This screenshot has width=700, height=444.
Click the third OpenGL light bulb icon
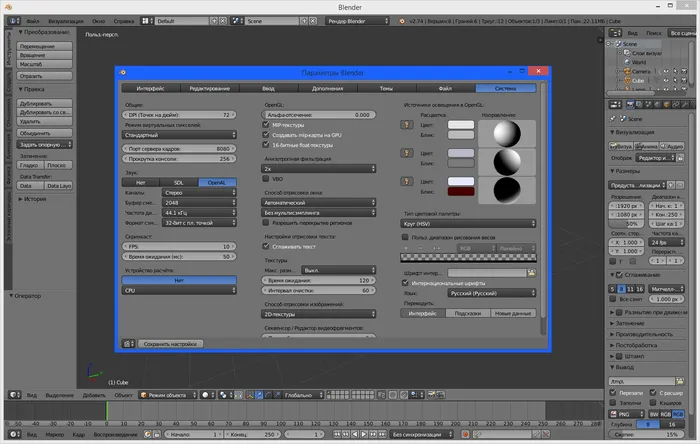tap(406, 182)
